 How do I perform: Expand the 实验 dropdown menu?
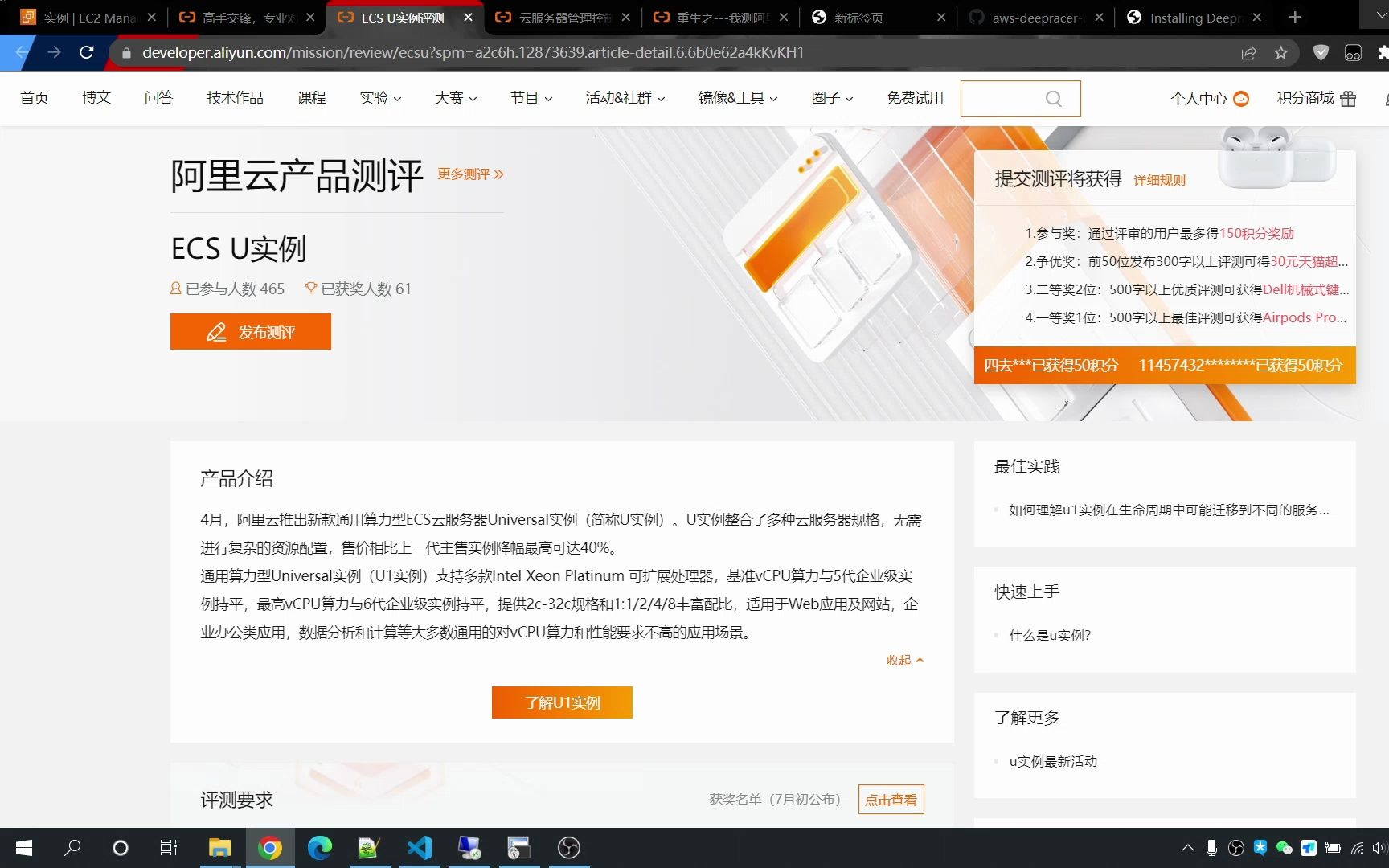pyautogui.click(x=380, y=98)
